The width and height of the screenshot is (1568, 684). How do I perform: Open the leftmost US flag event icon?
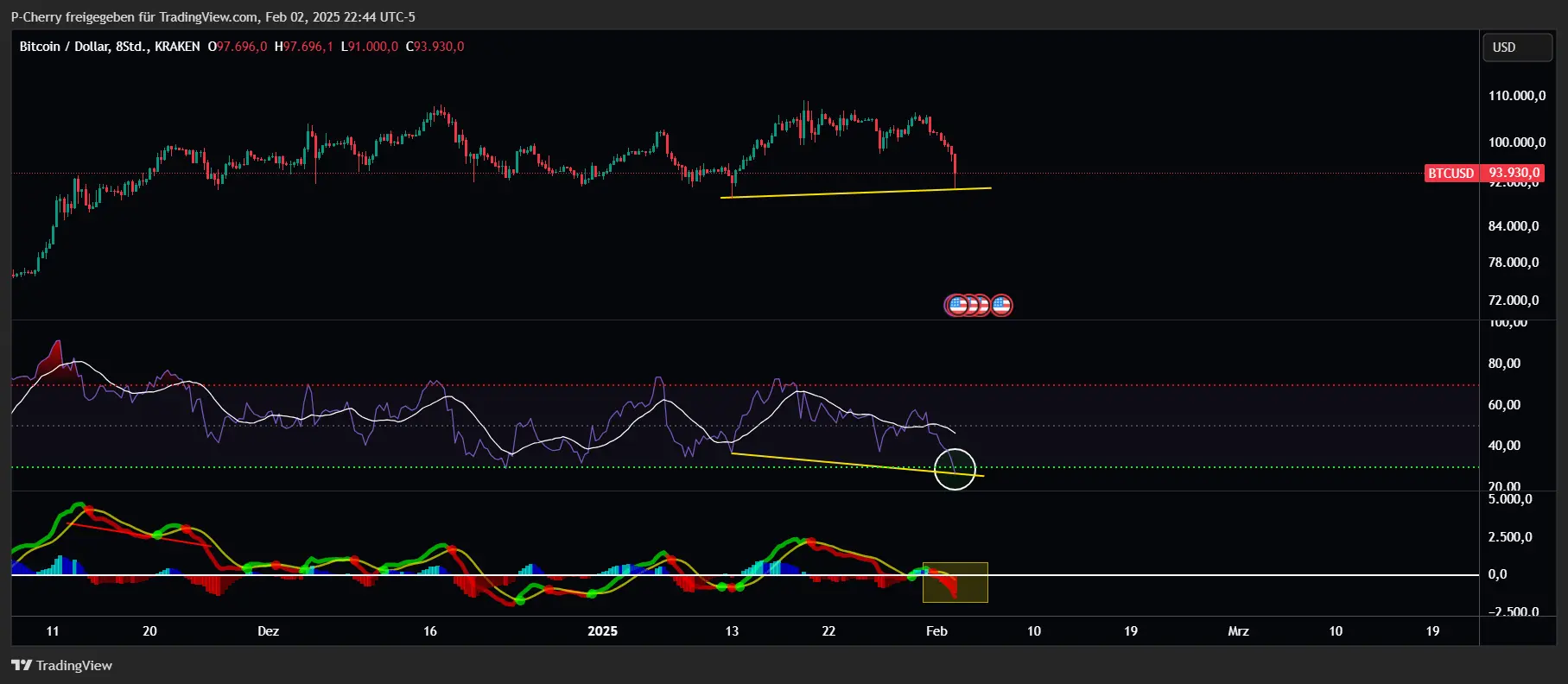click(x=957, y=305)
